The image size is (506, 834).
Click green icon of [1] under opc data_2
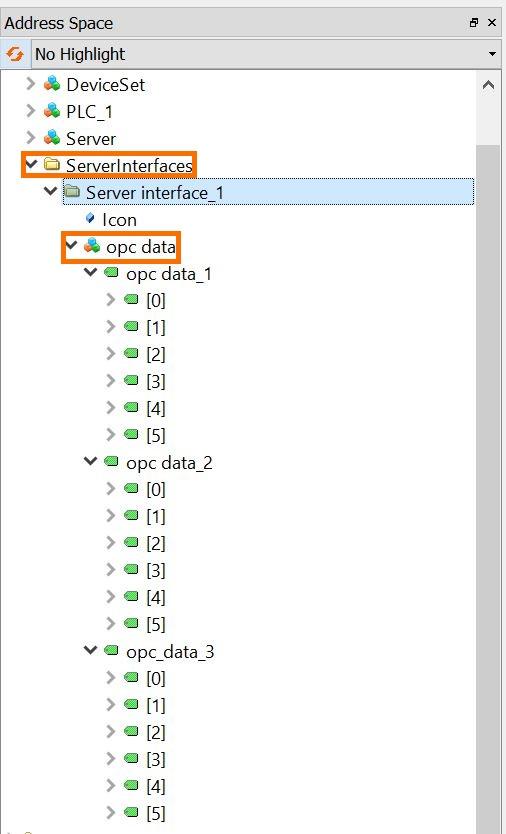click(x=131, y=515)
